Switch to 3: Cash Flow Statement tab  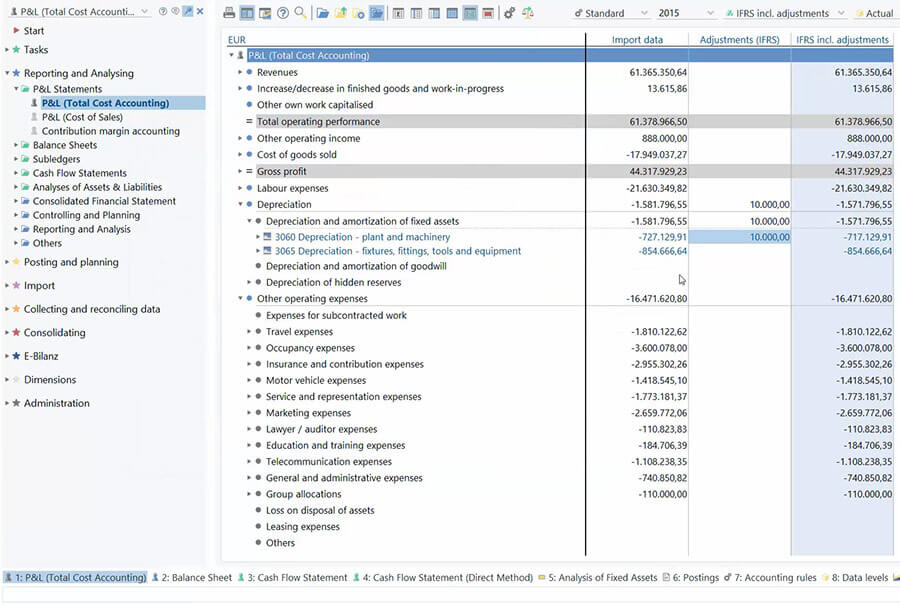tap(292, 577)
